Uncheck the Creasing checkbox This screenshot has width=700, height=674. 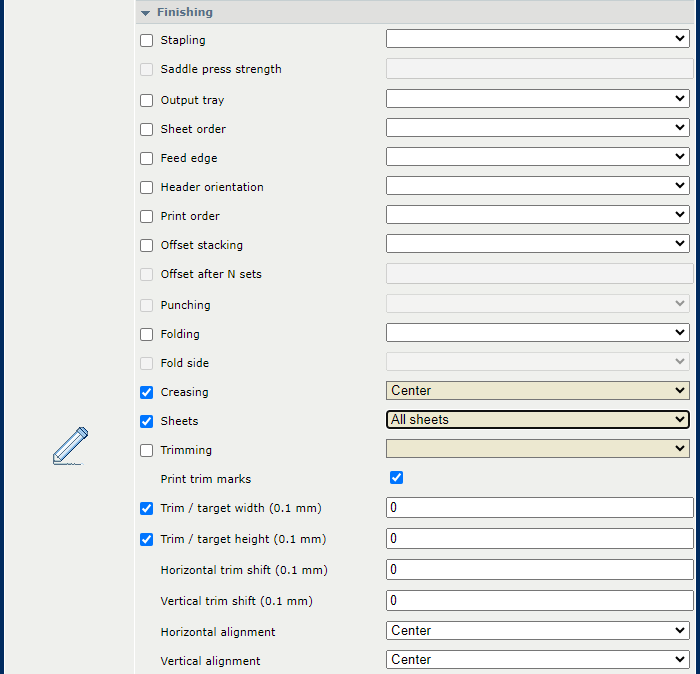(146, 392)
